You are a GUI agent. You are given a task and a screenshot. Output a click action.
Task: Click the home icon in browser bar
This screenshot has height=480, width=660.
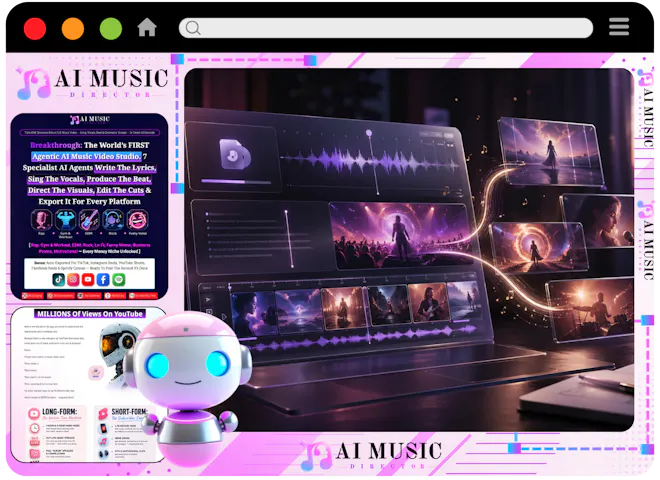[x=146, y=28]
